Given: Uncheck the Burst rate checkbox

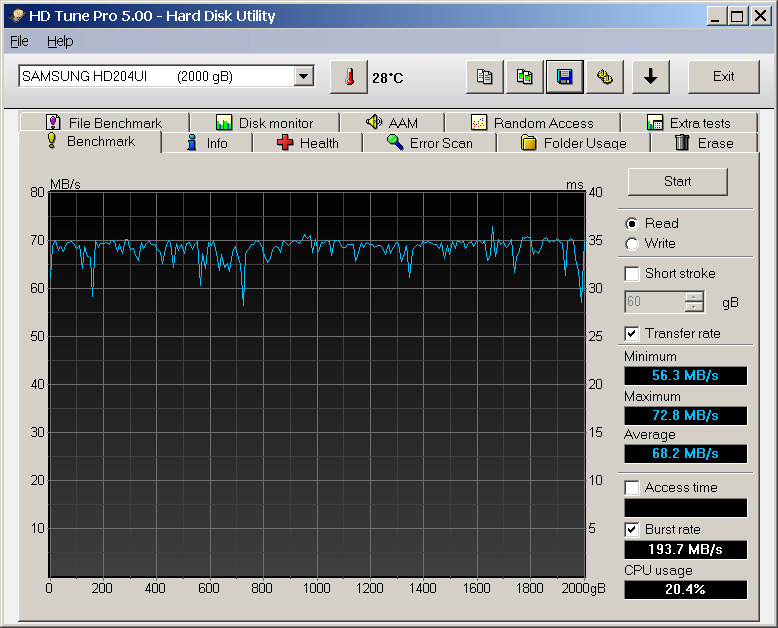Looking at the screenshot, I should tap(632, 530).
